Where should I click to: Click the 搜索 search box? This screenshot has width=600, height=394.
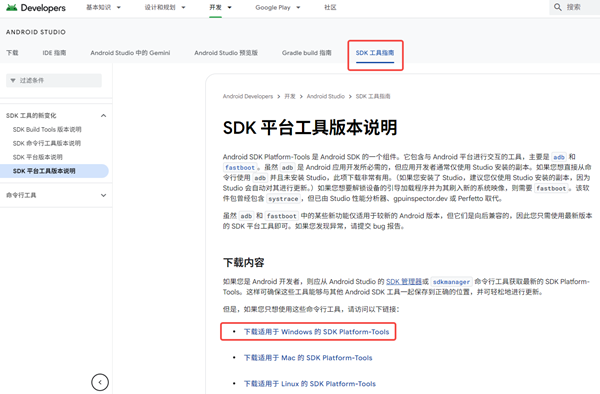[x=575, y=7]
